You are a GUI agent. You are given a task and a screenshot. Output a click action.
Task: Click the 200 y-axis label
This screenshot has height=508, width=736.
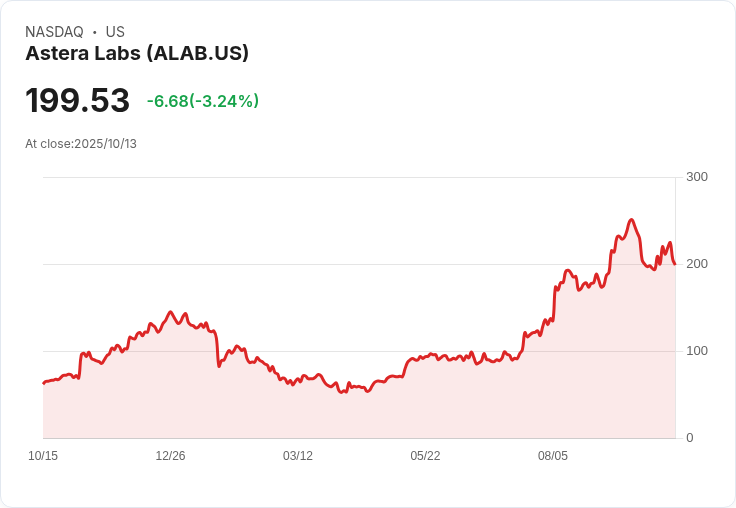coord(696,264)
